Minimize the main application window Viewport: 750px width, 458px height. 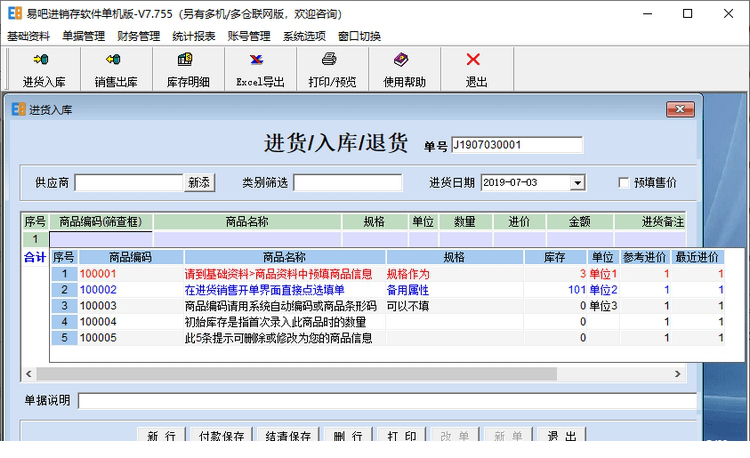coord(647,14)
